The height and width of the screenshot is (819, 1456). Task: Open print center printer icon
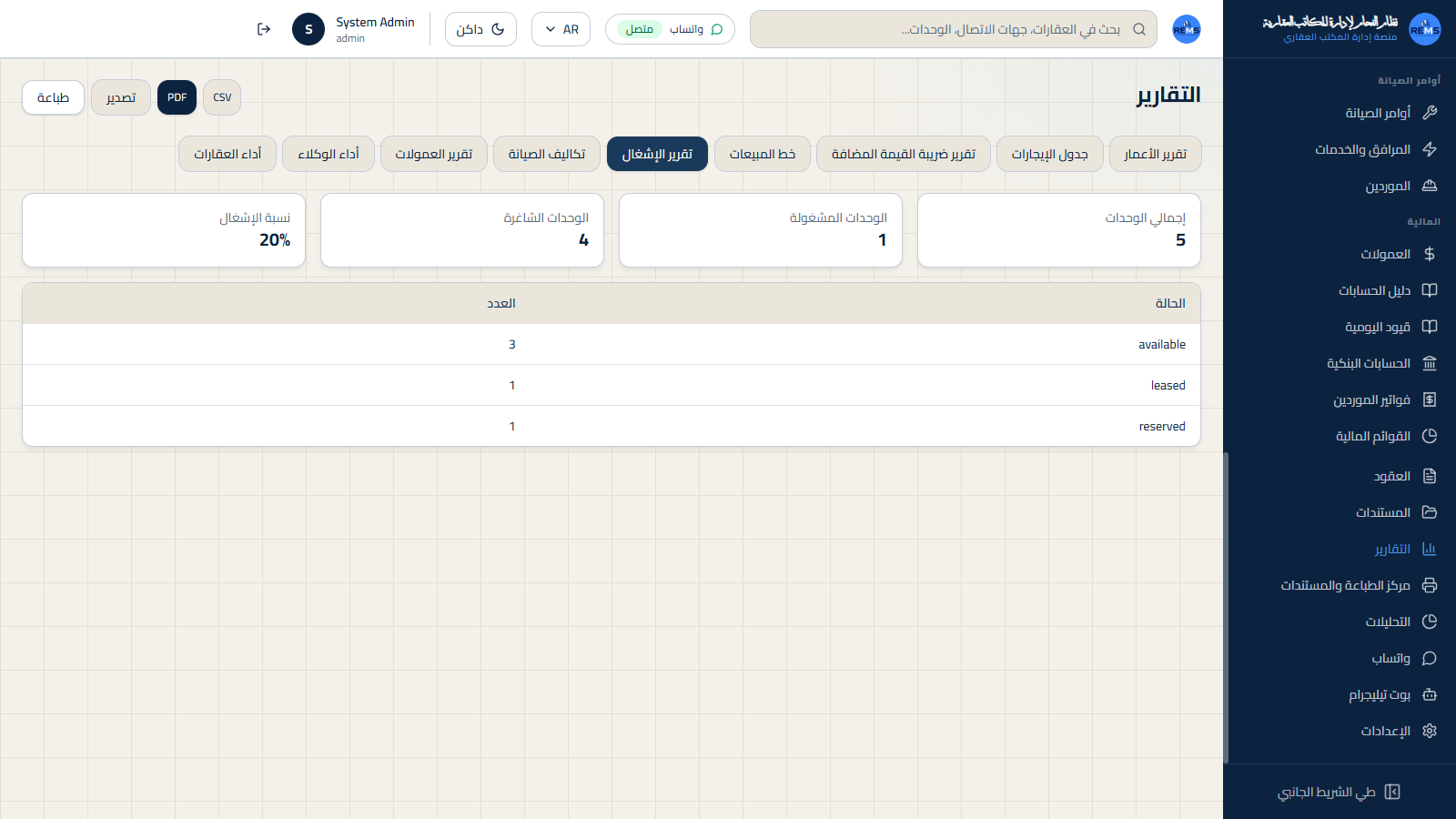coord(1430,585)
